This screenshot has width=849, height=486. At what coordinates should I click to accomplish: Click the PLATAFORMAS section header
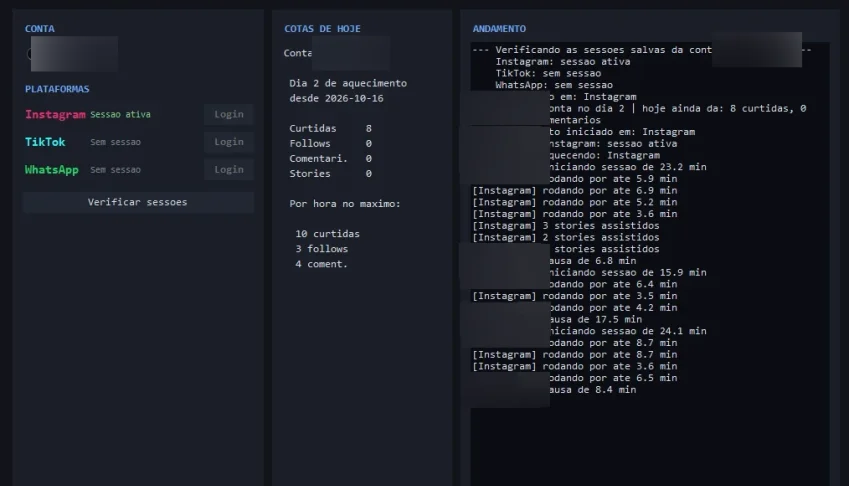[x=57, y=89]
